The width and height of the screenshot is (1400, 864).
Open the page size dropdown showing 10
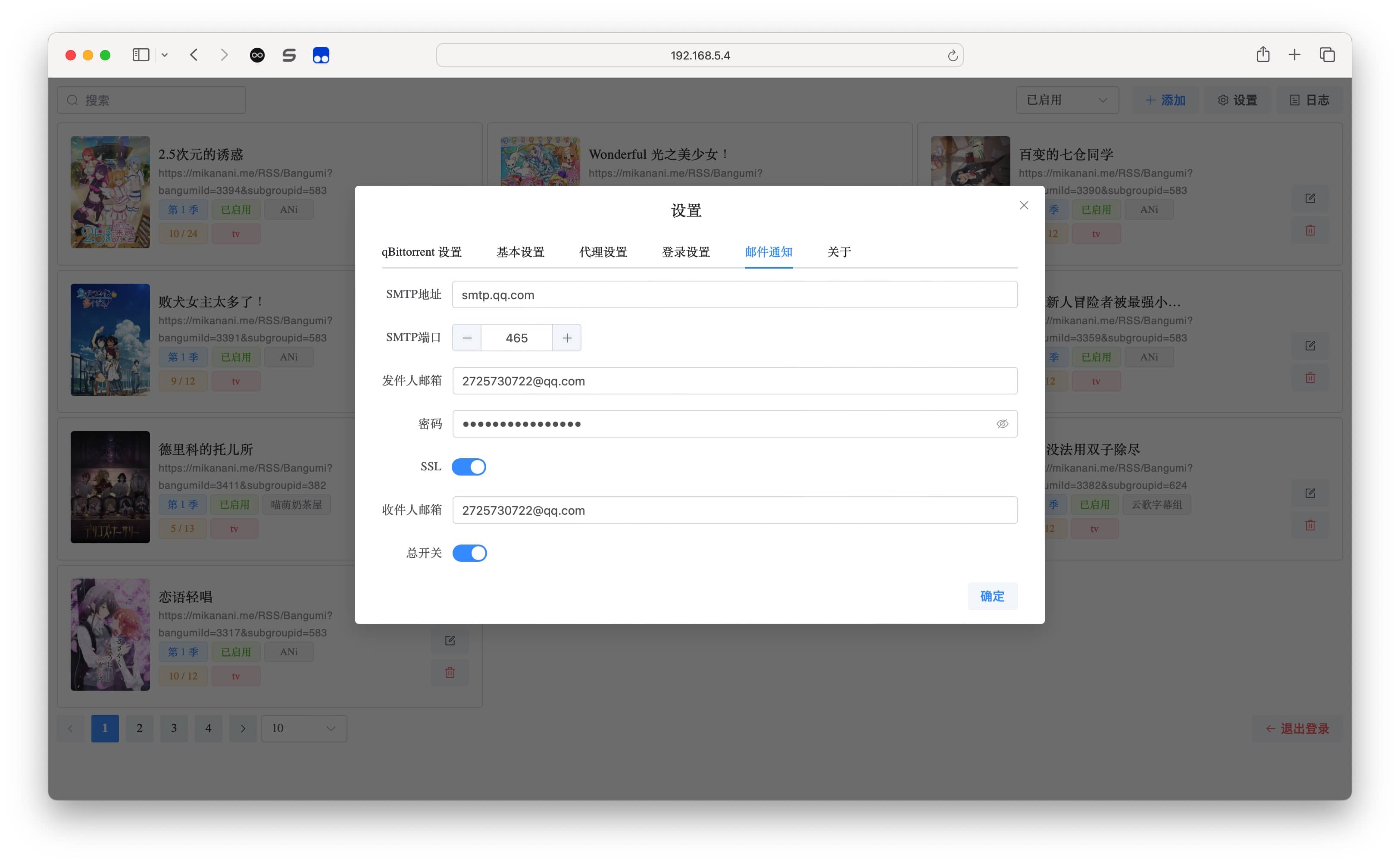pyautogui.click(x=304, y=729)
